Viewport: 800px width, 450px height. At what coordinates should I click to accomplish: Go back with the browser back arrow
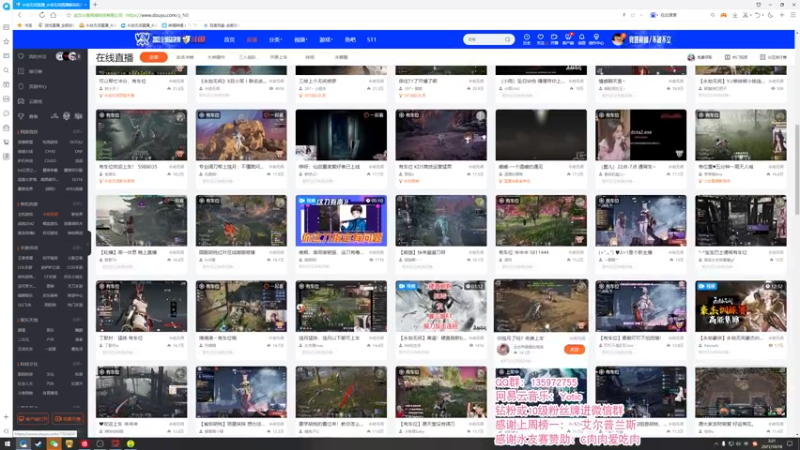click(x=20, y=15)
